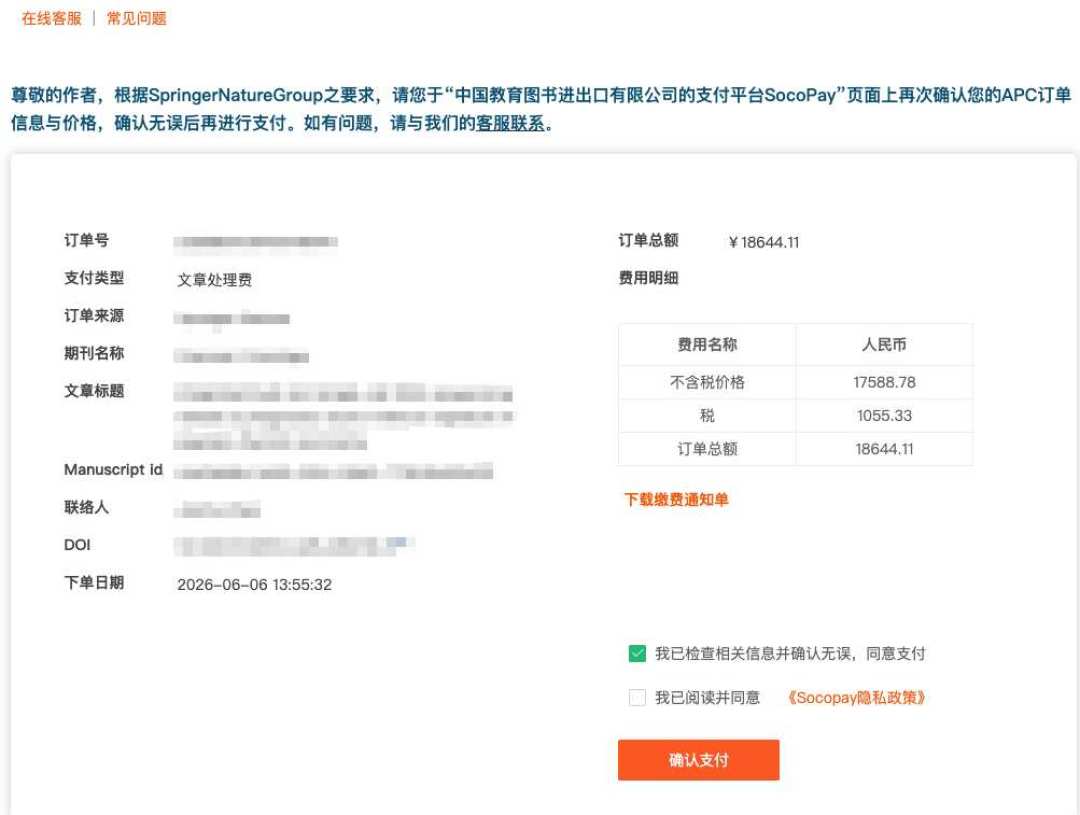The height and width of the screenshot is (815, 1080).
Task: Click the Manuscript id label
Action: click(113, 470)
